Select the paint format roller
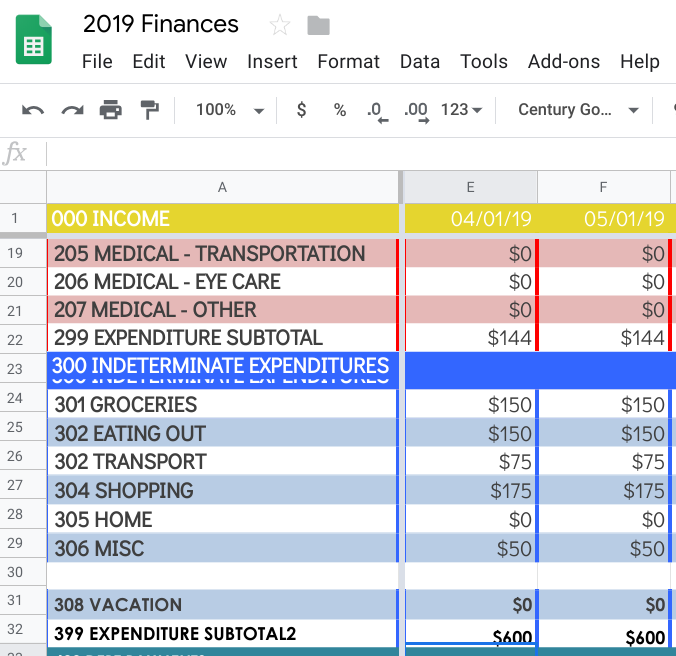 coord(148,110)
